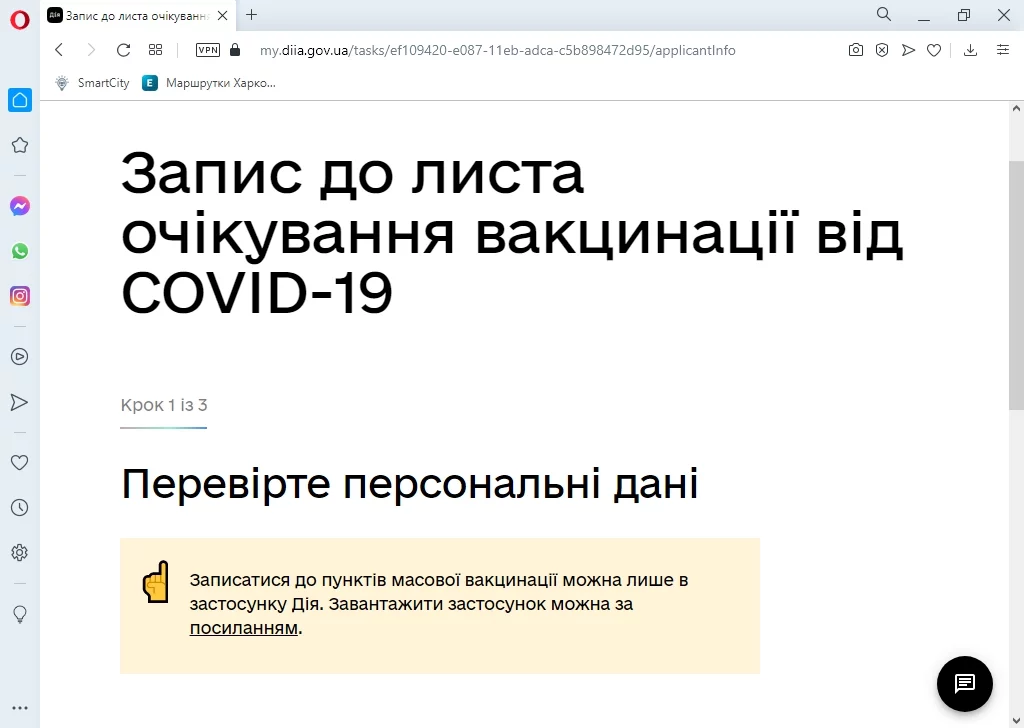The height and width of the screenshot is (728, 1024).
Task: Go forward with the arrow button
Action: (x=91, y=50)
